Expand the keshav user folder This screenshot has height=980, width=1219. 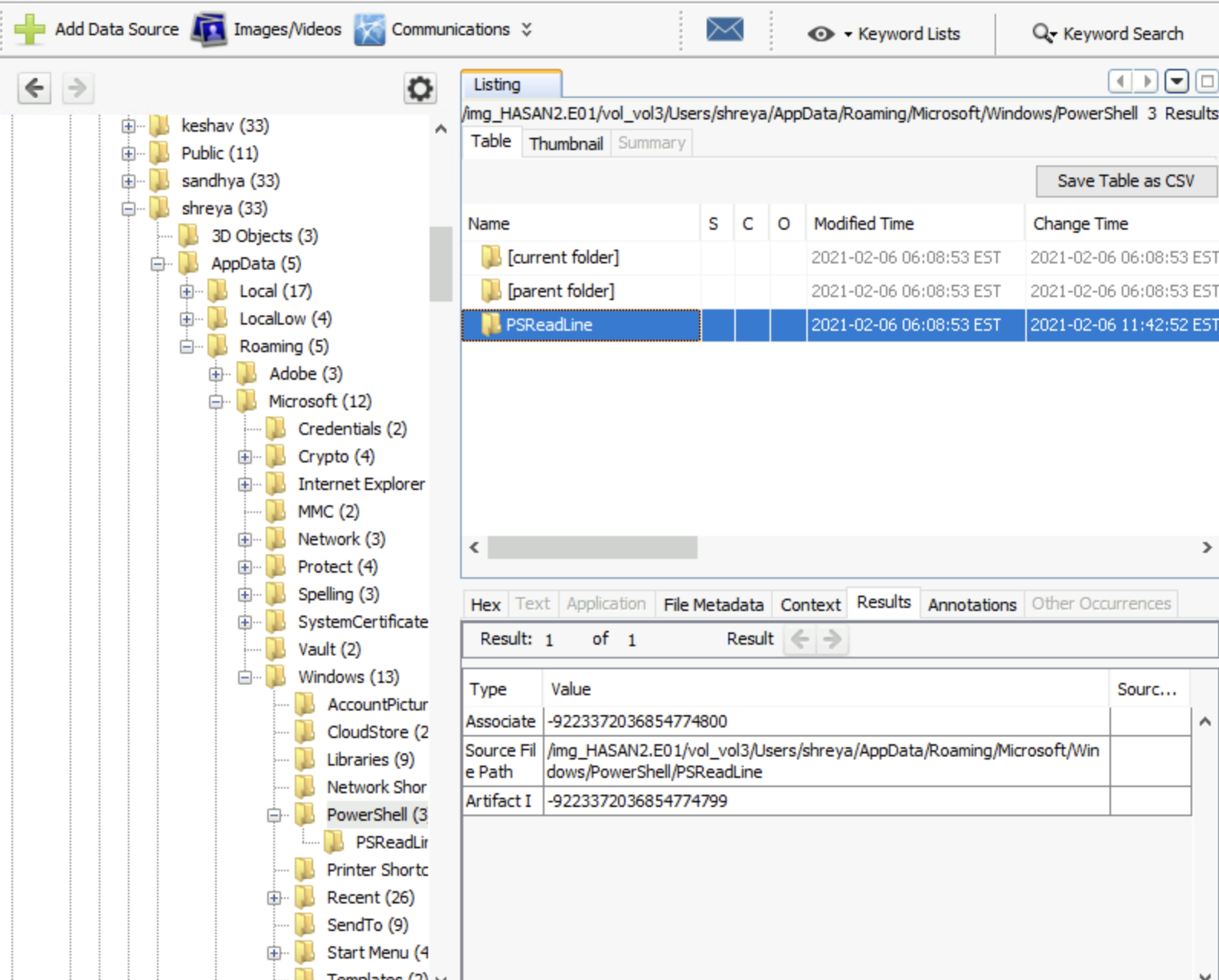[x=129, y=126]
